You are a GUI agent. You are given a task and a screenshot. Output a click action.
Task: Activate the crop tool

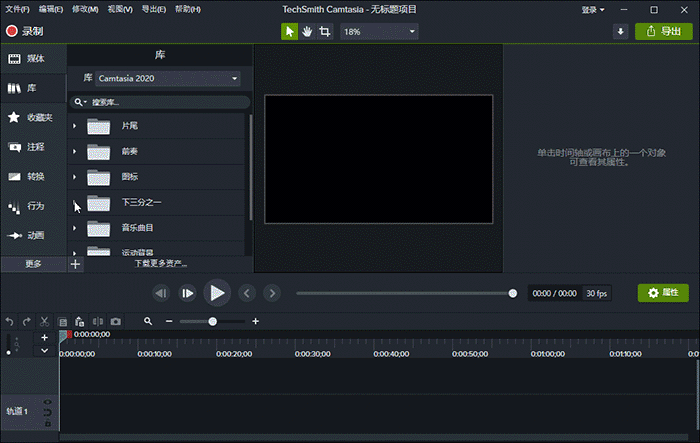coord(325,32)
